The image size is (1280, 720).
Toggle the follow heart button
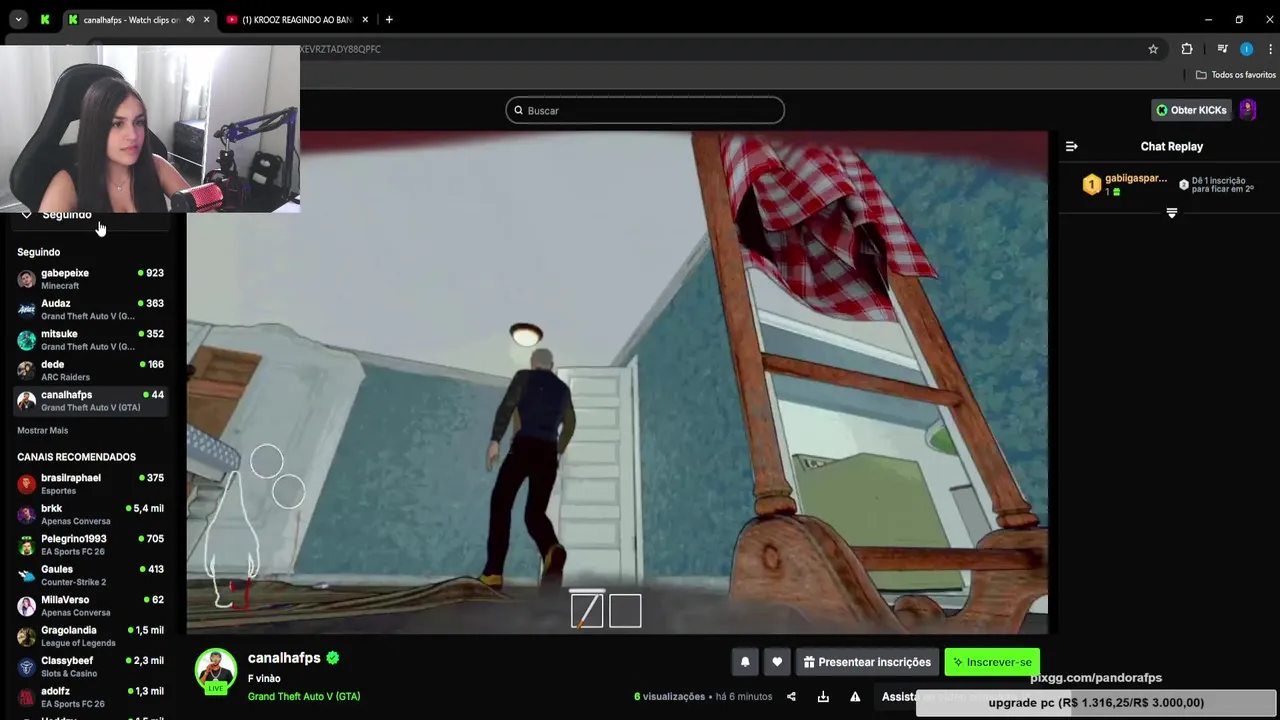pos(777,662)
